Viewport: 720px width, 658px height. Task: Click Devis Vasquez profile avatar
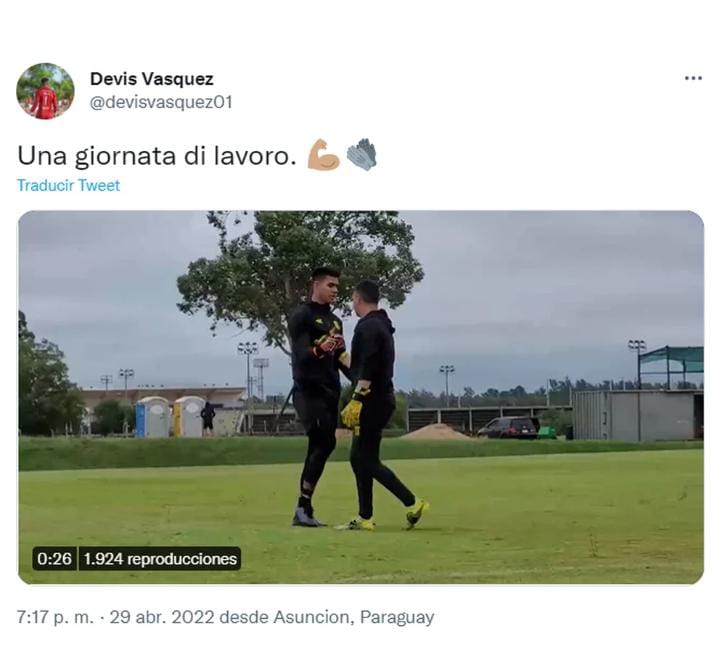45,91
